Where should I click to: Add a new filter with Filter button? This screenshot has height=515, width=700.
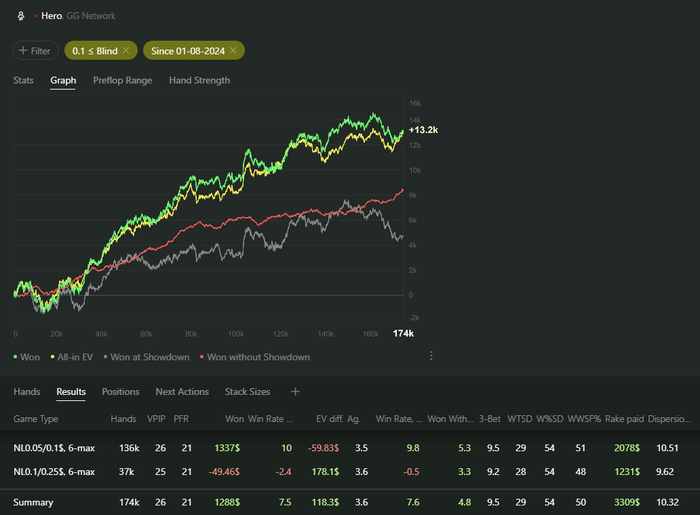(35, 50)
